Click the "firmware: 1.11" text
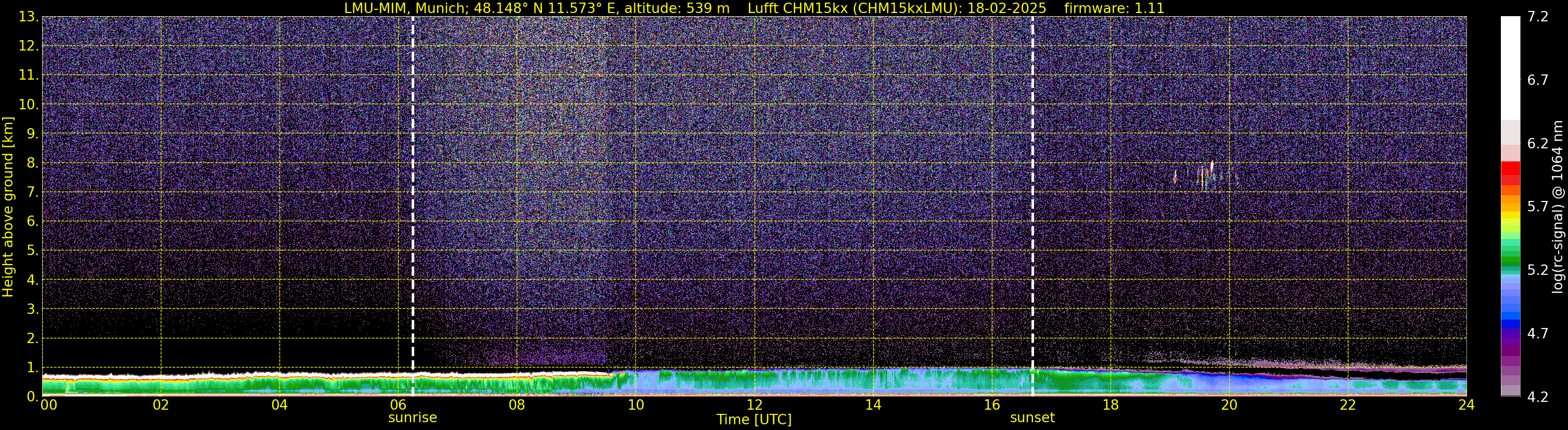The image size is (1568, 430). tap(1114, 8)
